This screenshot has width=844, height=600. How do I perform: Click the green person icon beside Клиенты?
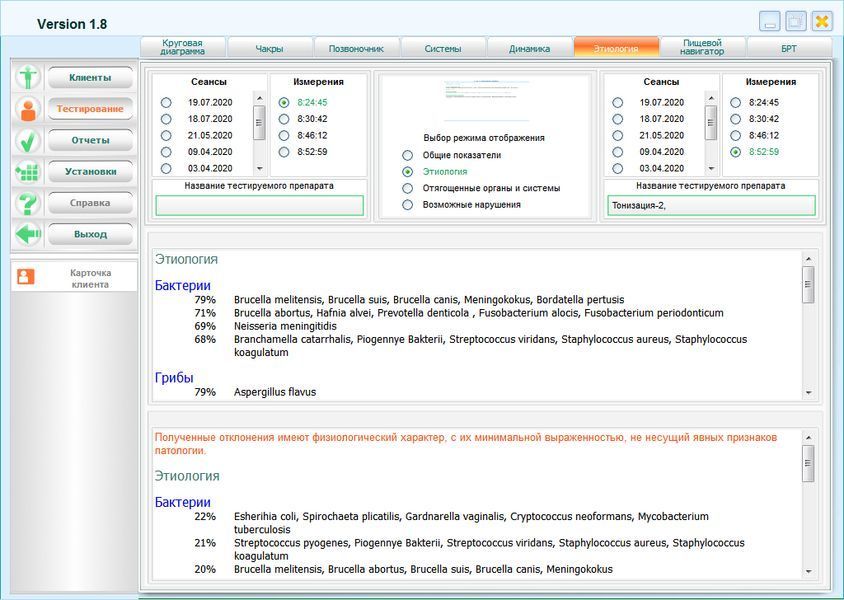(28, 77)
